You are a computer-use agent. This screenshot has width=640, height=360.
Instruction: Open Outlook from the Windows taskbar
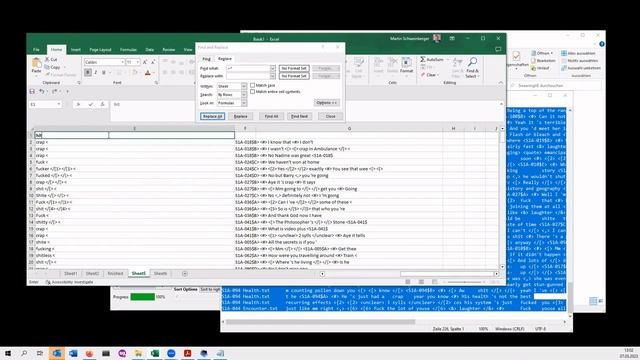click(x=57, y=353)
